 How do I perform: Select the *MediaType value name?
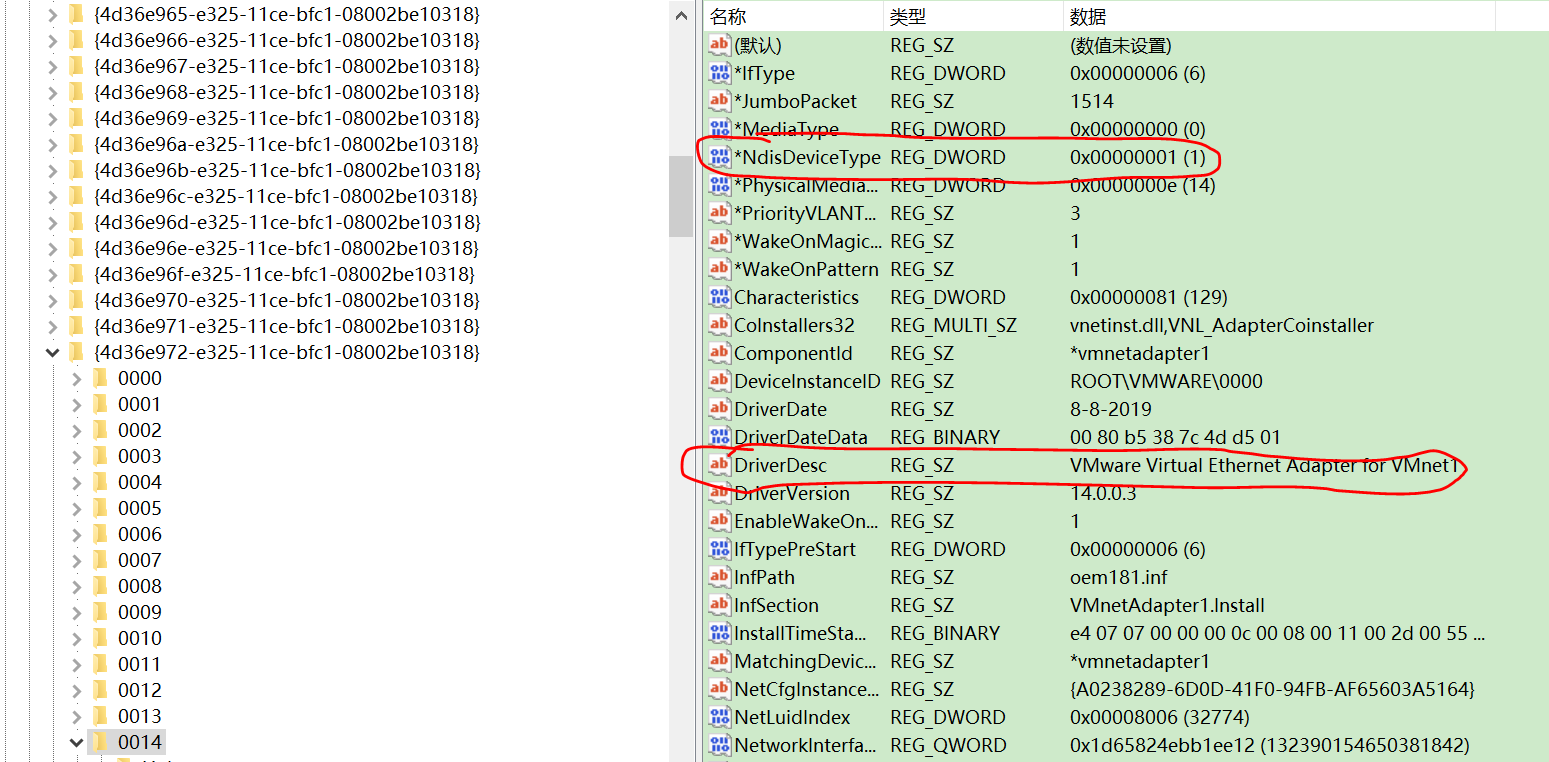coord(786,129)
